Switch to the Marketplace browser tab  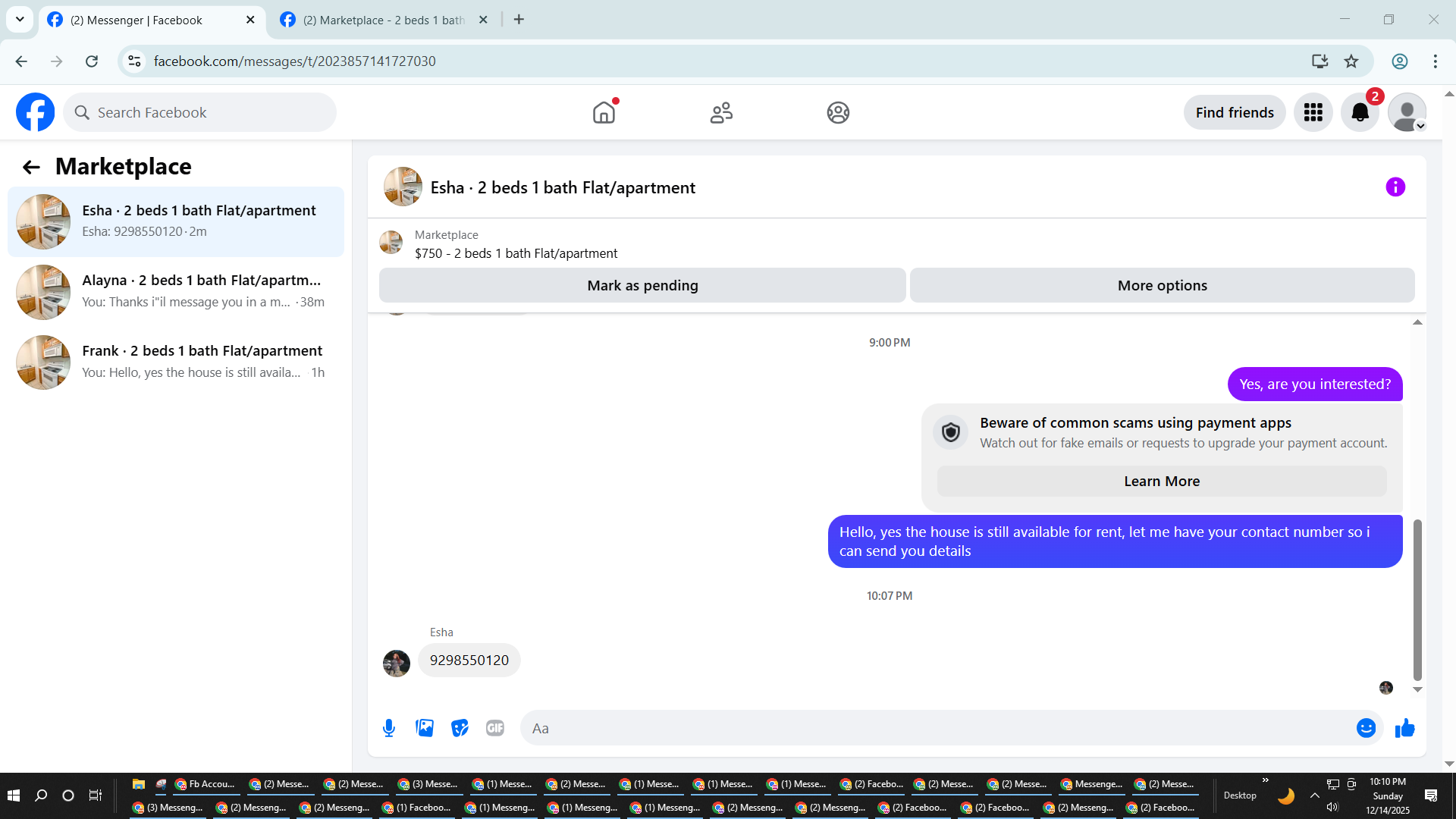pos(383,20)
